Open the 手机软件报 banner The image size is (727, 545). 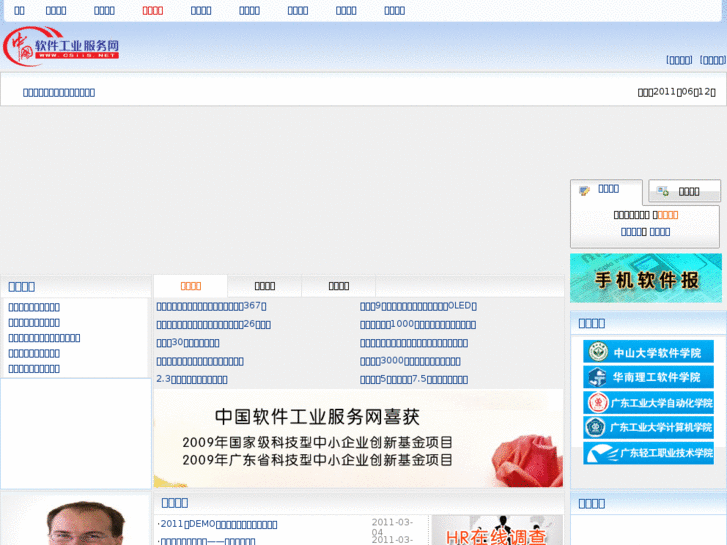point(645,278)
